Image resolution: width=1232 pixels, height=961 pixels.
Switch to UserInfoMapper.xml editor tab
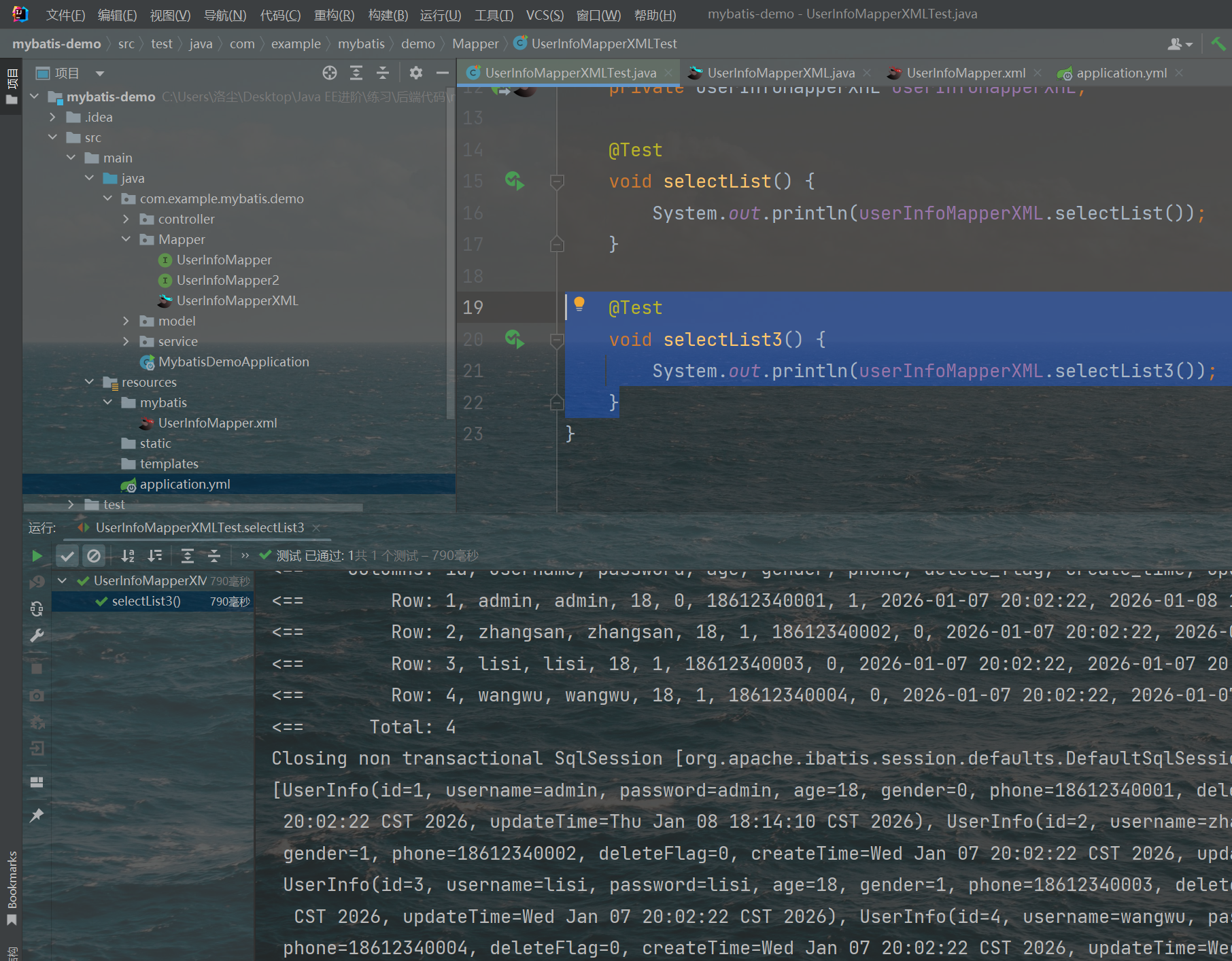tap(965, 73)
